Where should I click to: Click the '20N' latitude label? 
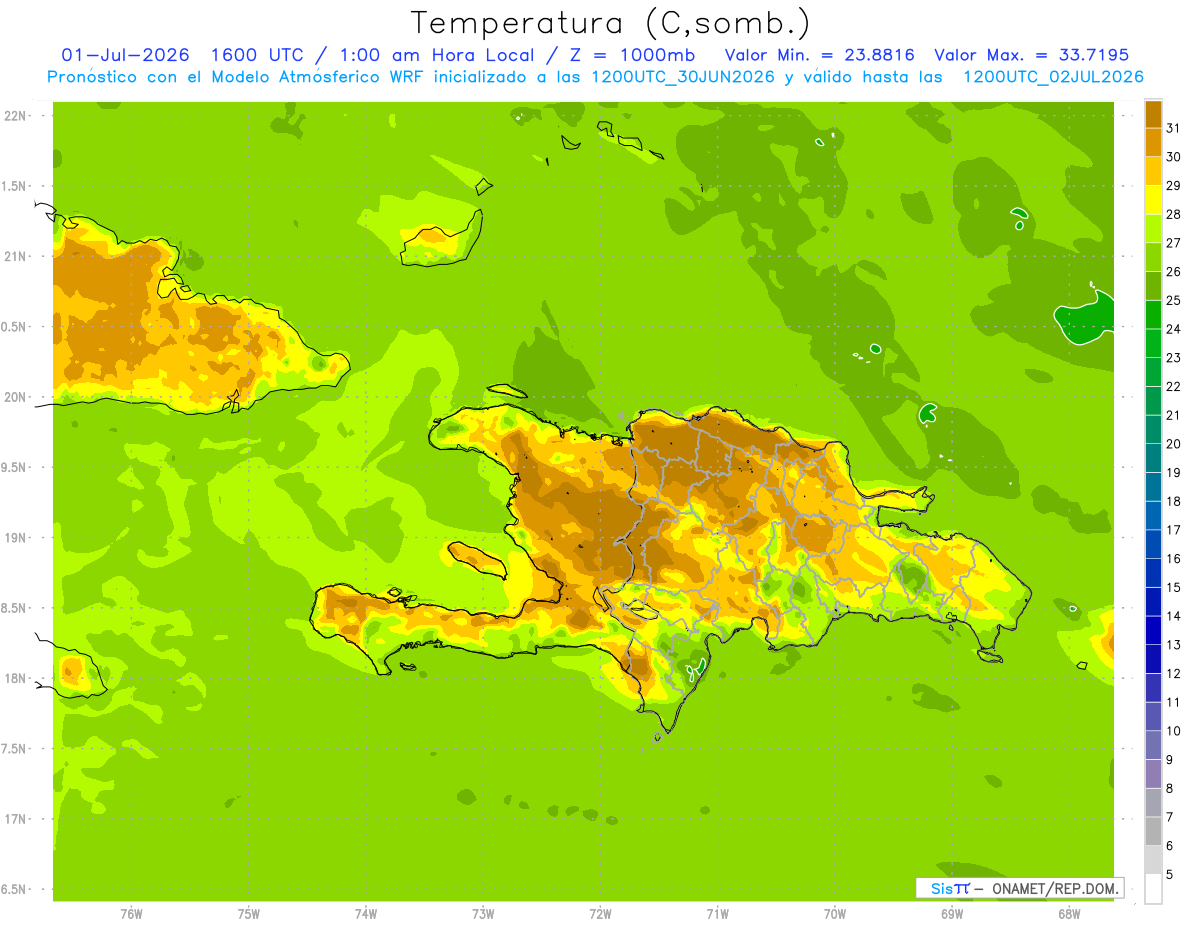coord(15,397)
